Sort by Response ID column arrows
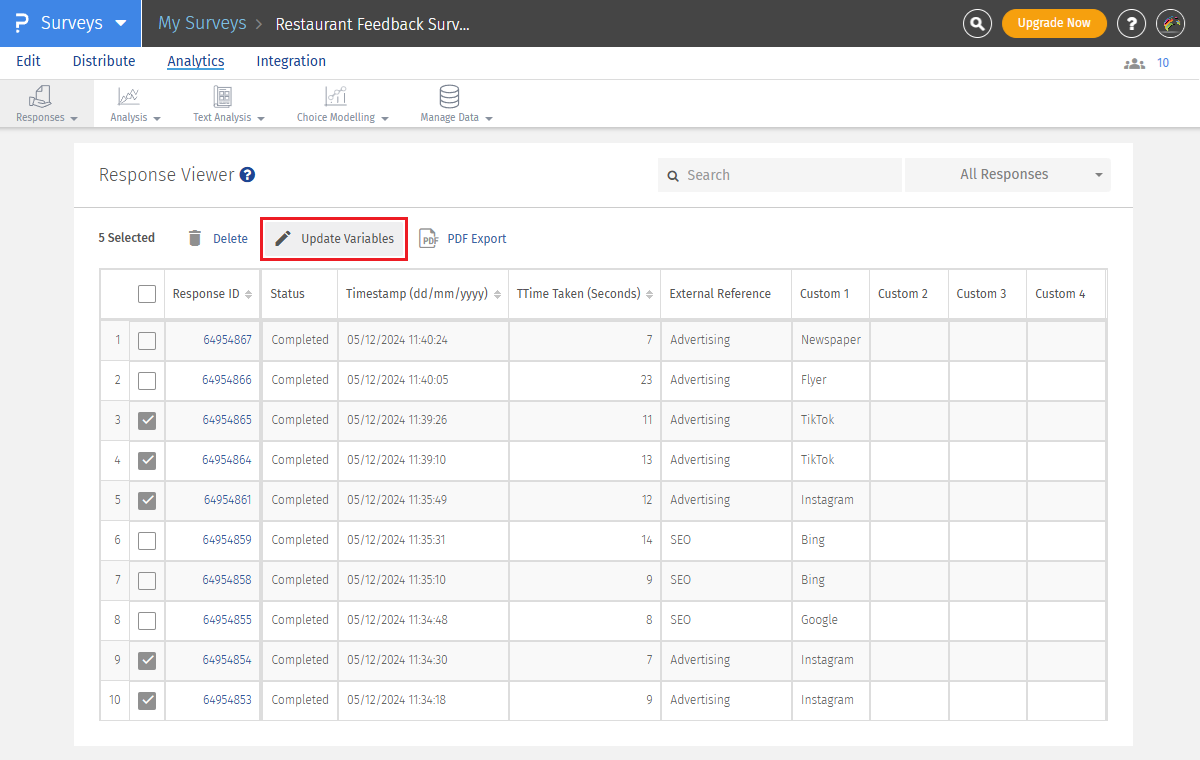The width and height of the screenshot is (1200, 760). tap(248, 294)
